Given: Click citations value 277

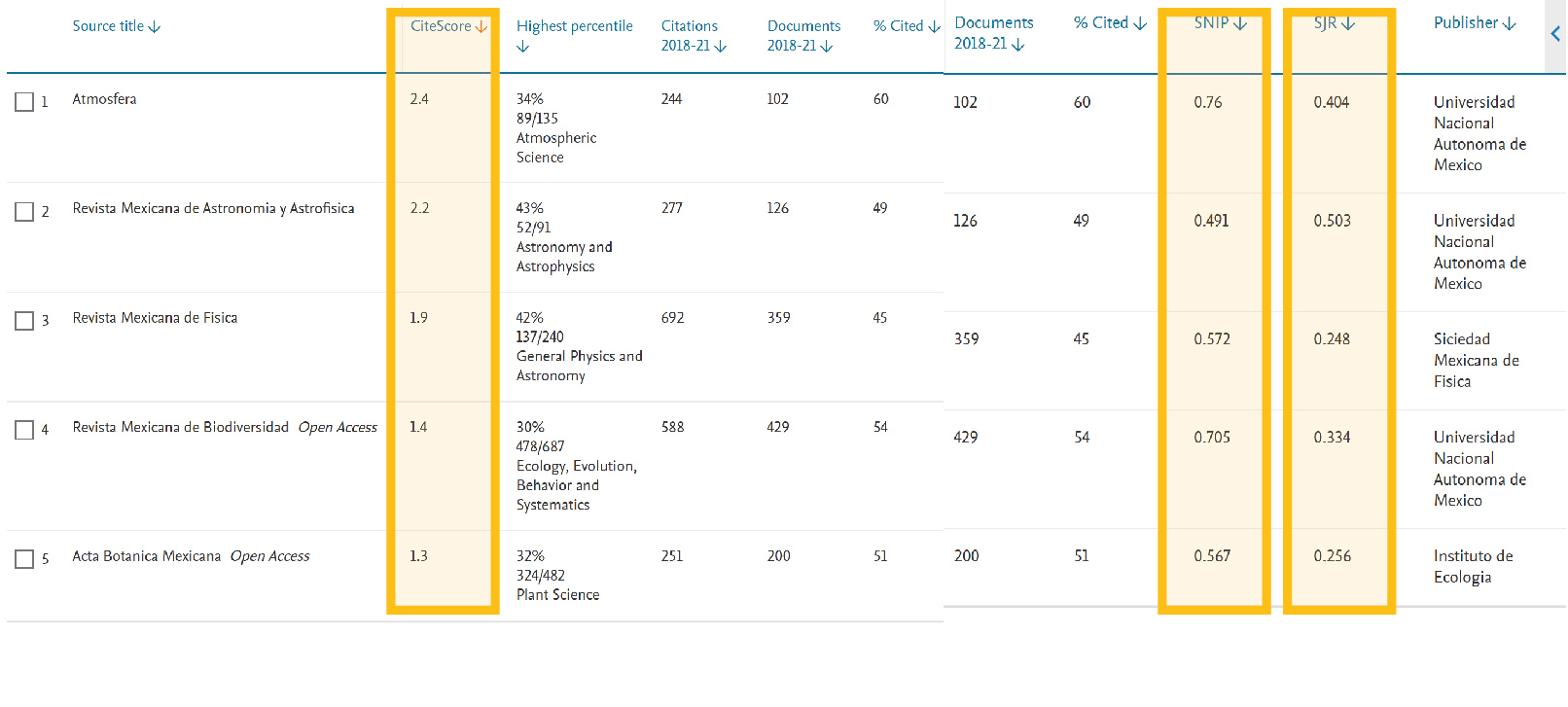Looking at the screenshot, I should [671, 208].
